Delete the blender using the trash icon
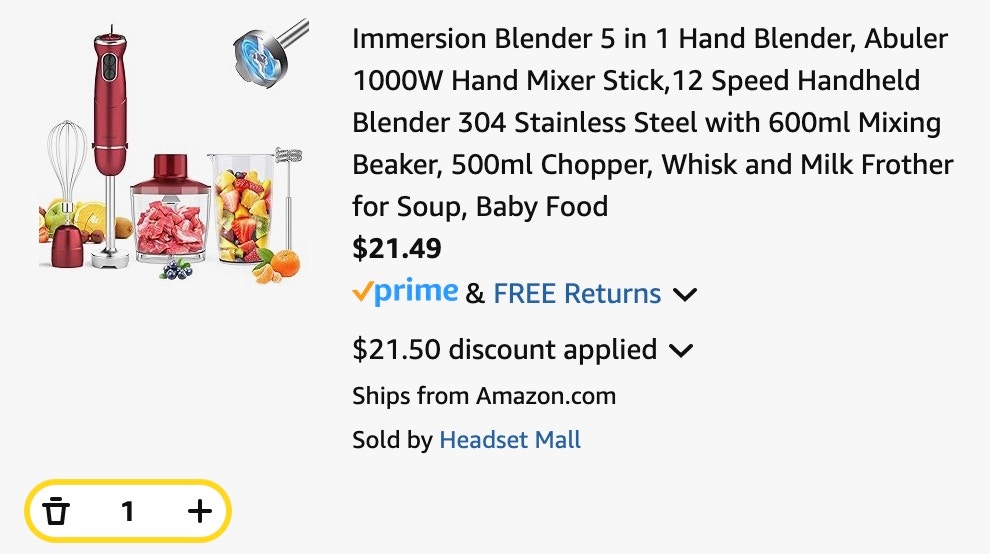The width and height of the screenshot is (990, 554). (58, 512)
